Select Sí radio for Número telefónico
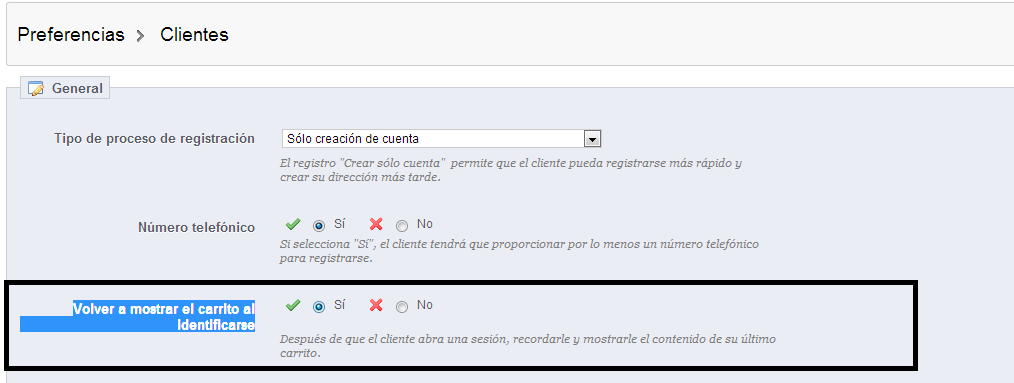1014x383 pixels. 318,226
